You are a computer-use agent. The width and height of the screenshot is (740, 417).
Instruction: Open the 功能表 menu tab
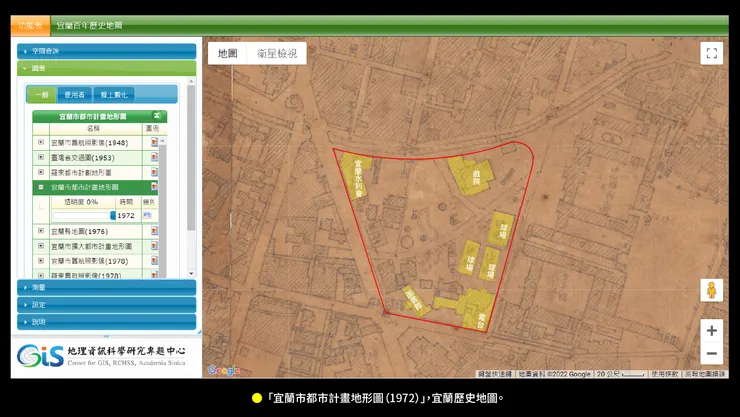point(30,25)
